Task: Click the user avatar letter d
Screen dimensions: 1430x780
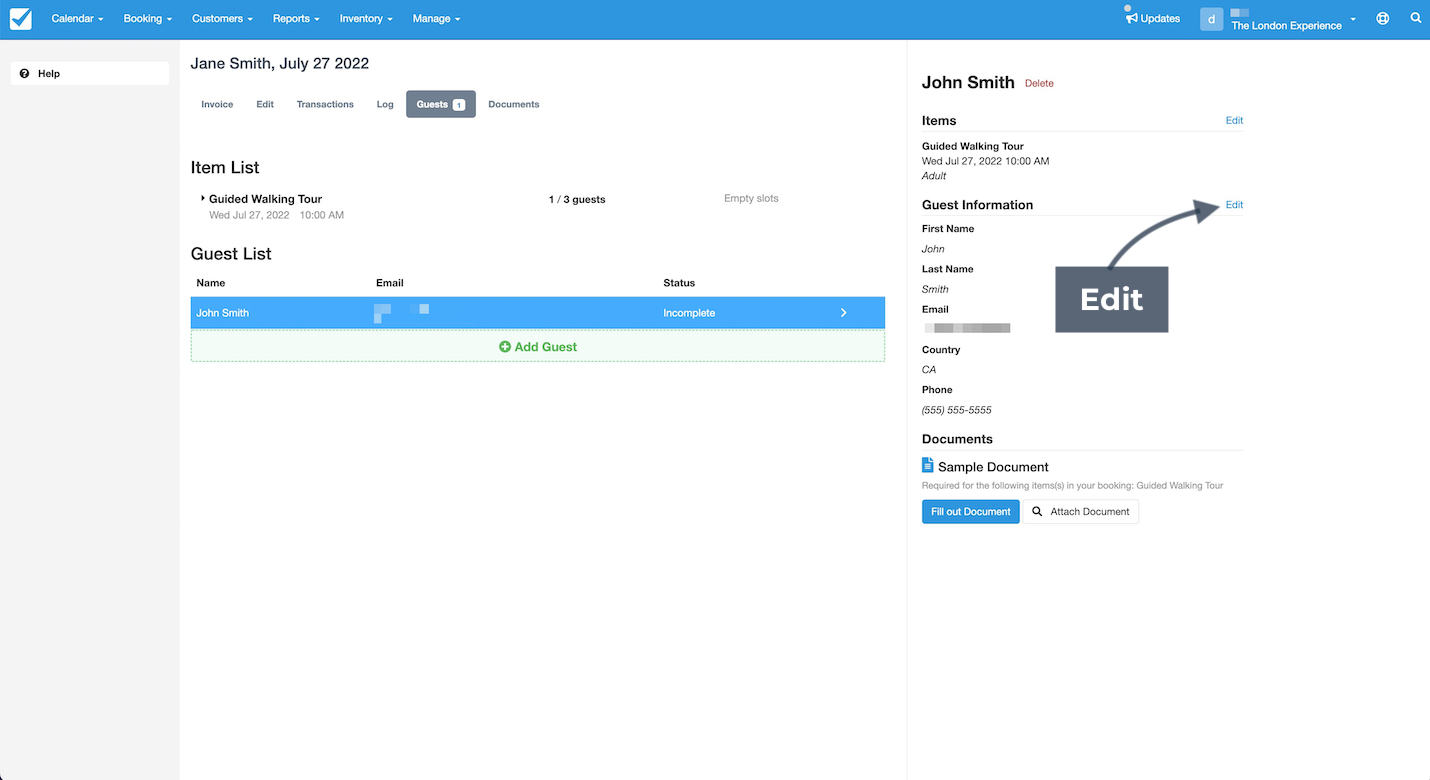Action: click(1211, 19)
